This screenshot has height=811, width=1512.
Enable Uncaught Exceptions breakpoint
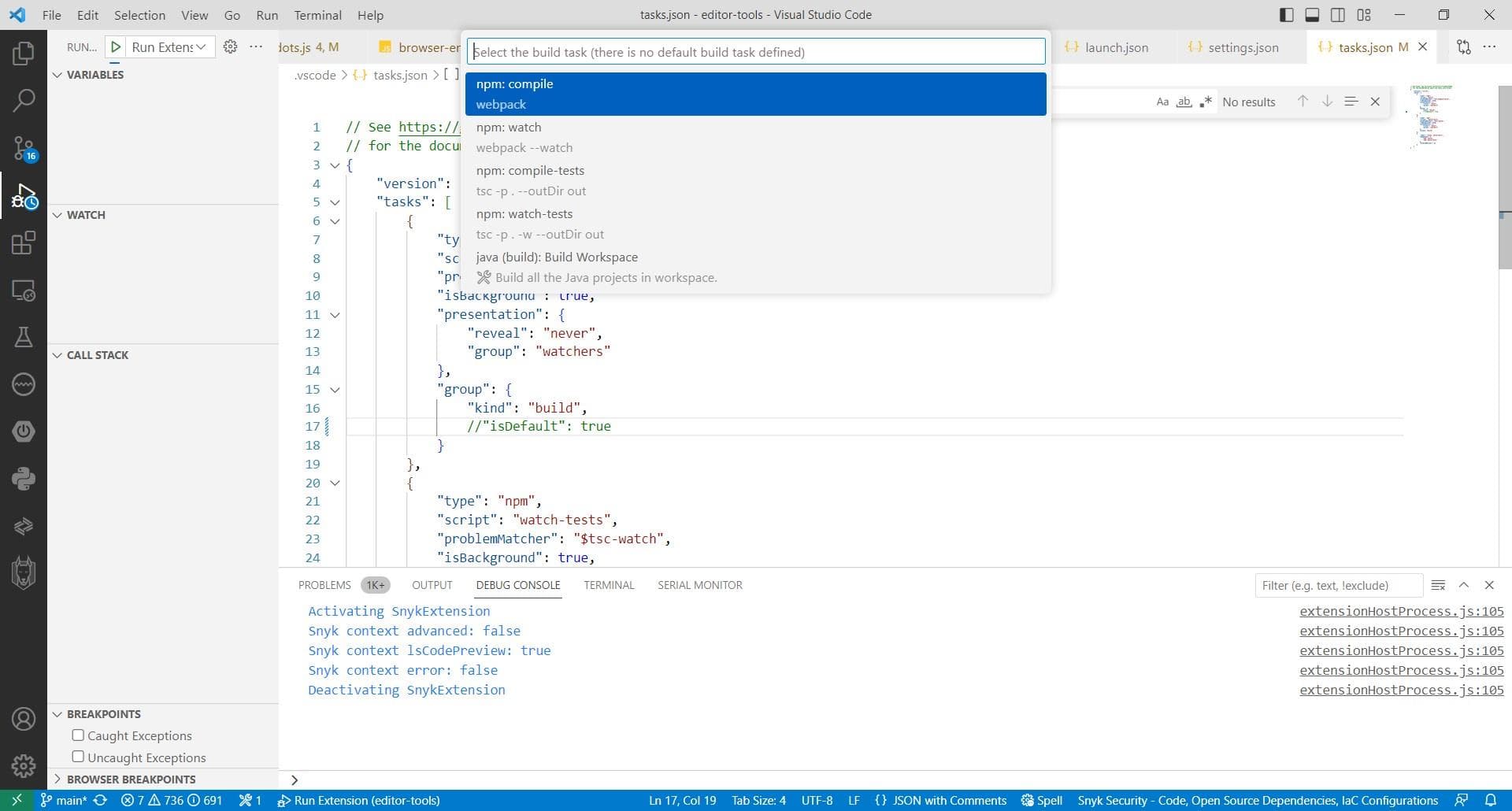point(78,757)
